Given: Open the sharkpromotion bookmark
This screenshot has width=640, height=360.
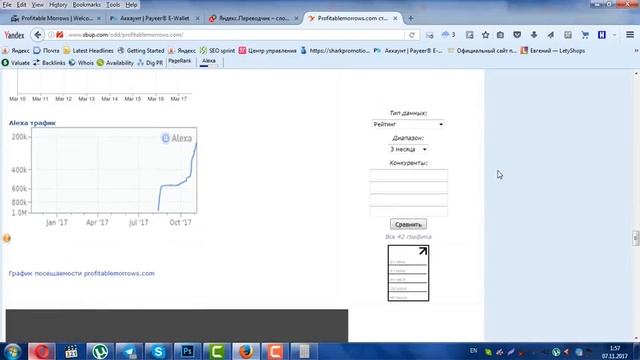Looking at the screenshot, I should click(335, 51).
